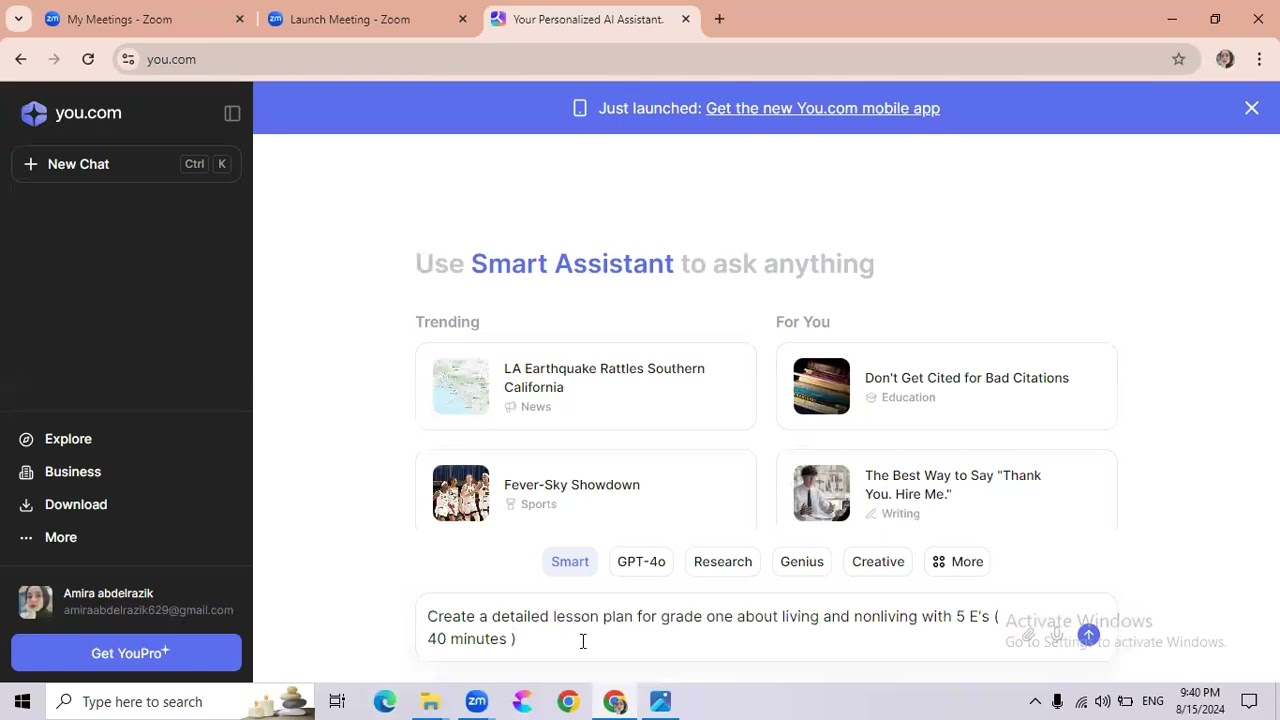
Task: Open the clock showing 9:40 PM
Action: 1200,701
